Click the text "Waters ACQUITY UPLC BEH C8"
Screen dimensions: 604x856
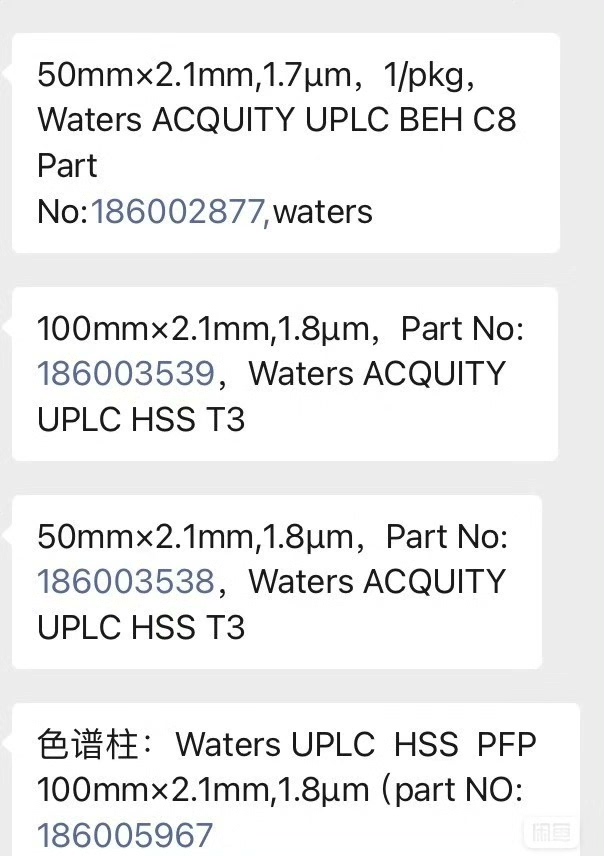pyautogui.click(x=277, y=120)
